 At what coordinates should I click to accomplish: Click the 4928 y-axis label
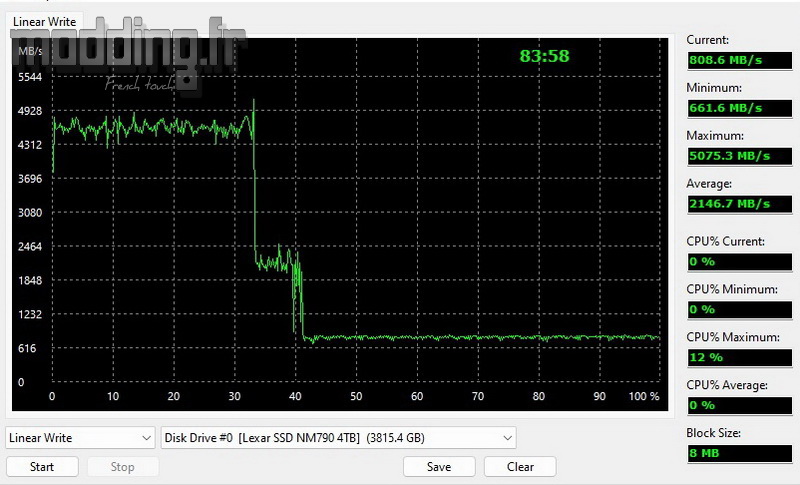30,111
